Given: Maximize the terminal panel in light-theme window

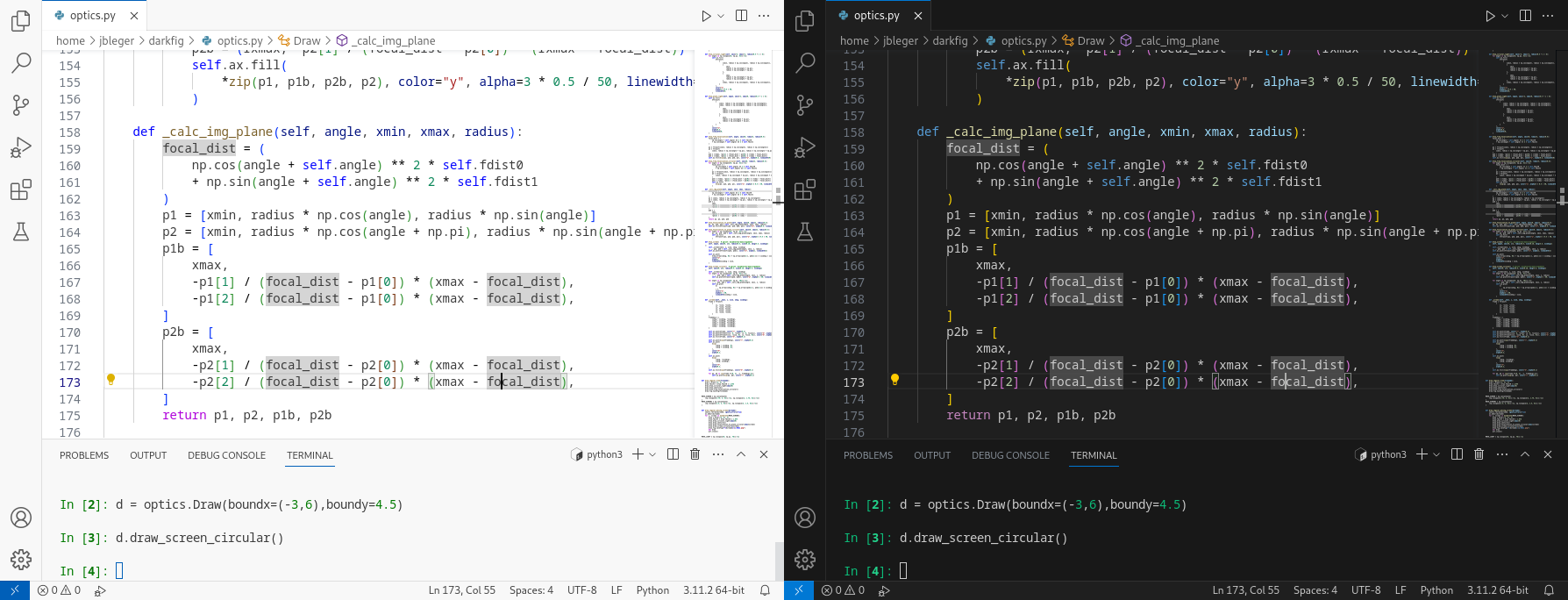Looking at the screenshot, I should pos(741,454).
